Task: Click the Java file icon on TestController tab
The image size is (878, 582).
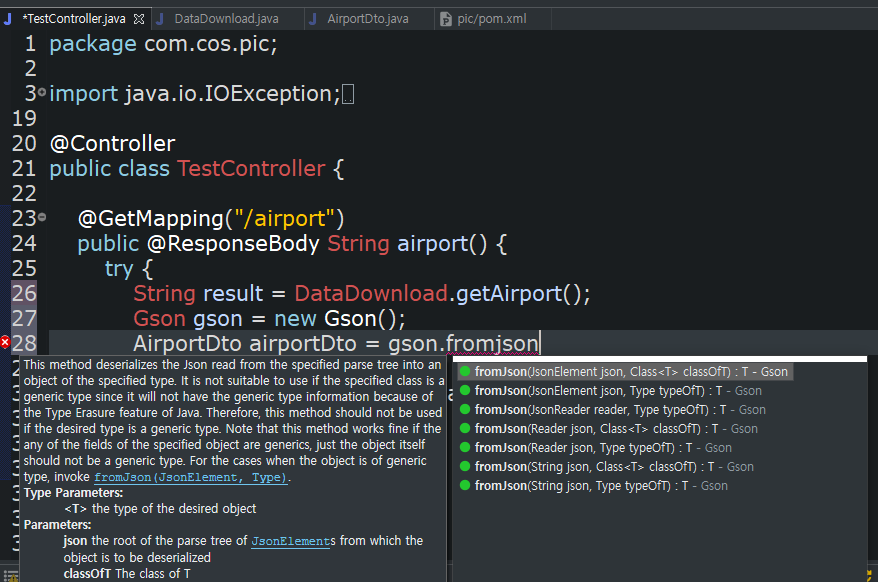Action: pos(8,19)
